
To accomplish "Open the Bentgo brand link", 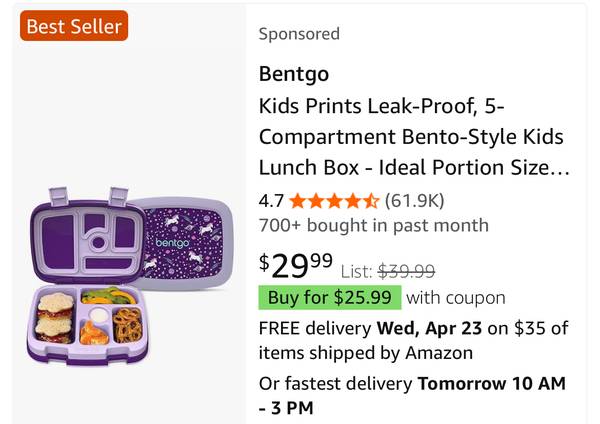I will point(294,74).
